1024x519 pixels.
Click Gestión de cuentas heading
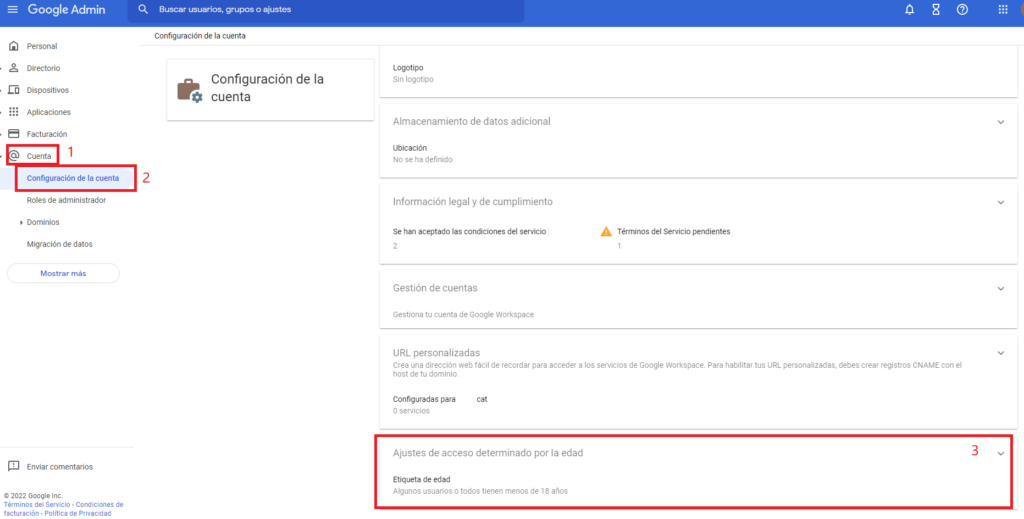coord(435,288)
